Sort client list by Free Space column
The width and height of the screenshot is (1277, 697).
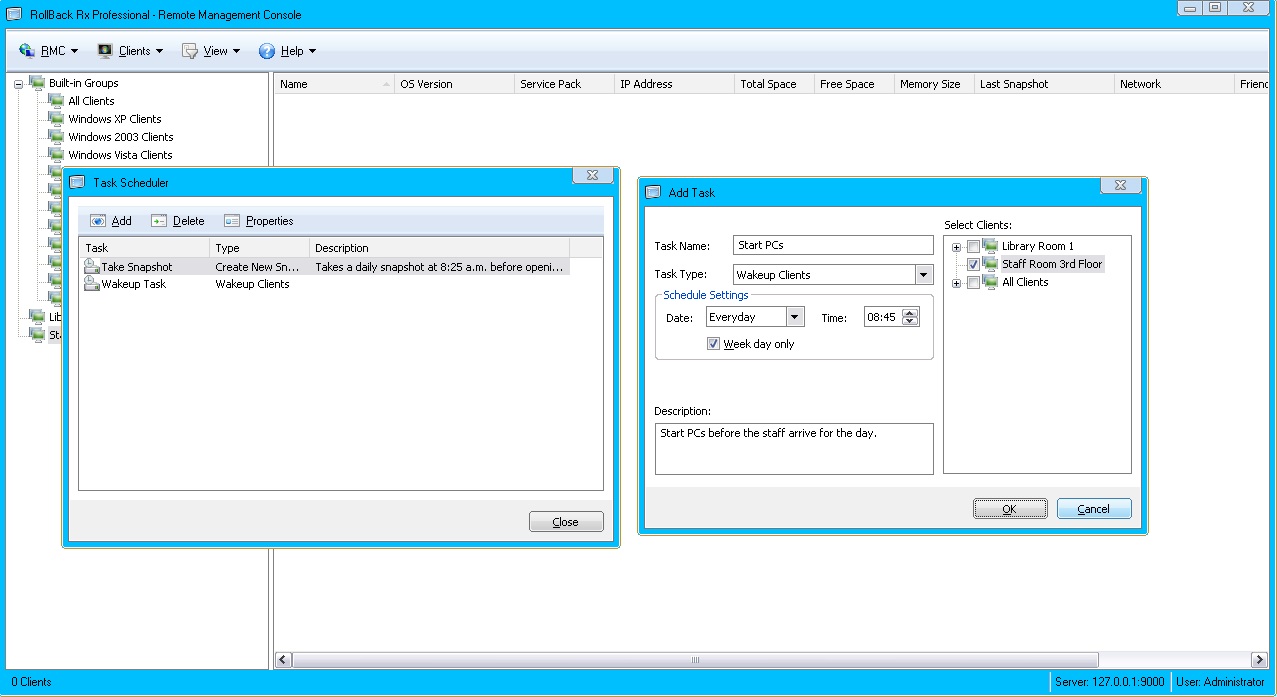[x=854, y=84]
